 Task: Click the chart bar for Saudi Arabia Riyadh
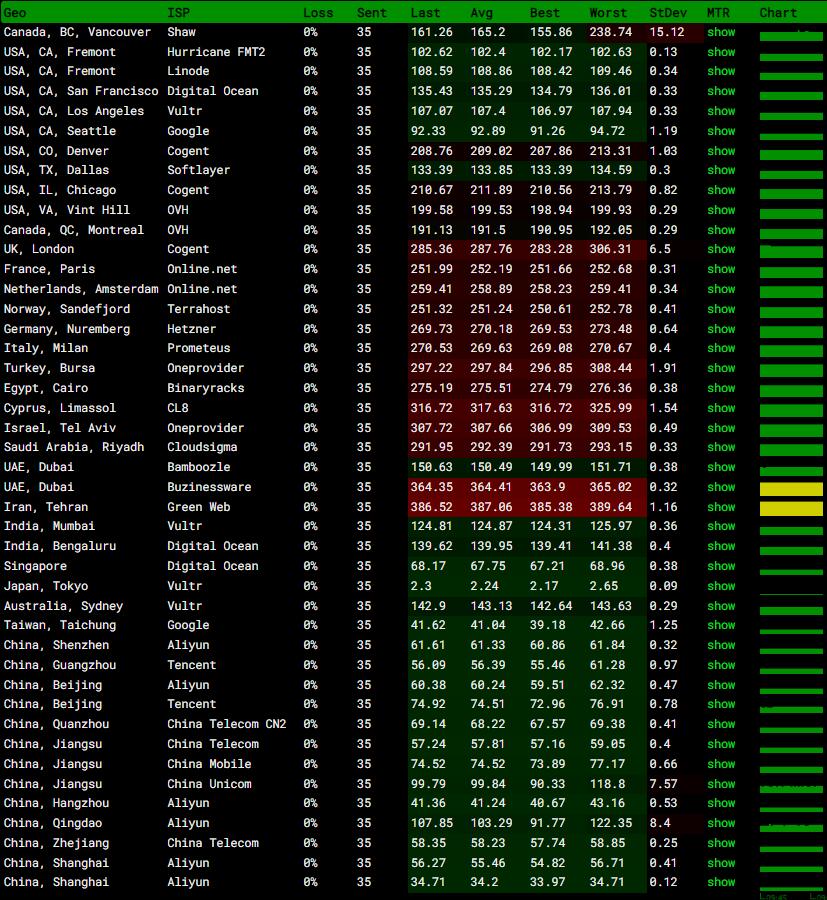click(x=791, y=449)
